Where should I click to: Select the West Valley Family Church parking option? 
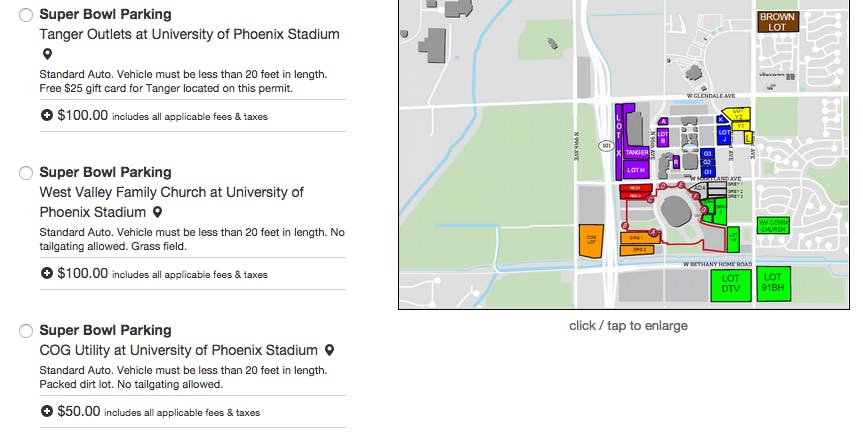tap(26, 173)
